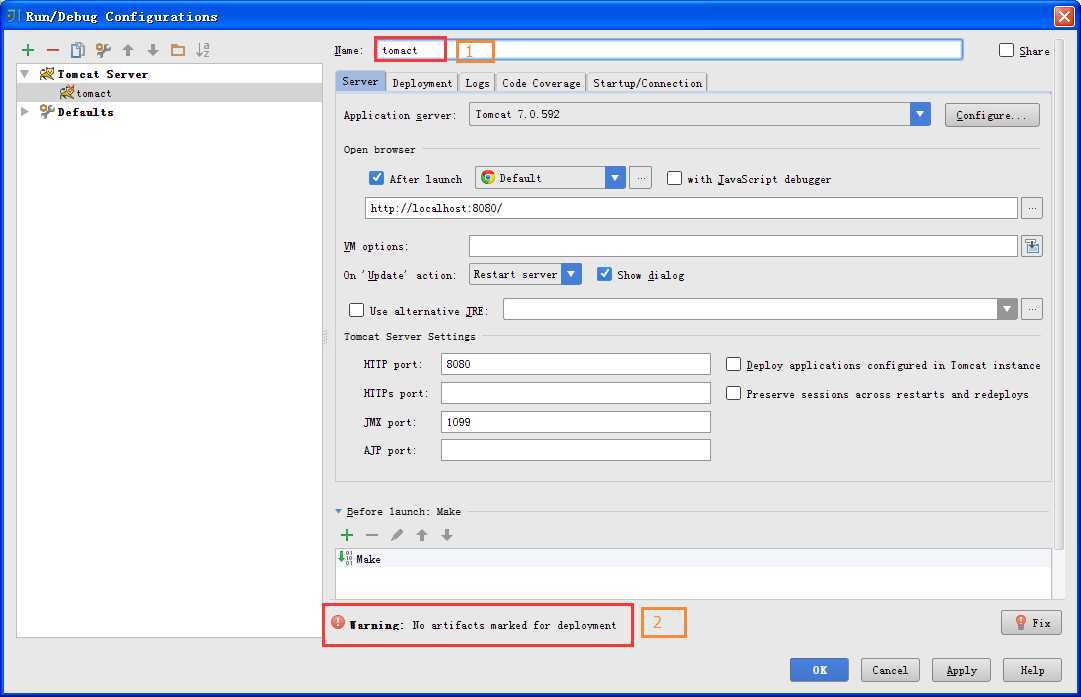The width and height of the screenshot is (1081, 697).
Task: Switch to the Server tab
Action: (360, 81)
